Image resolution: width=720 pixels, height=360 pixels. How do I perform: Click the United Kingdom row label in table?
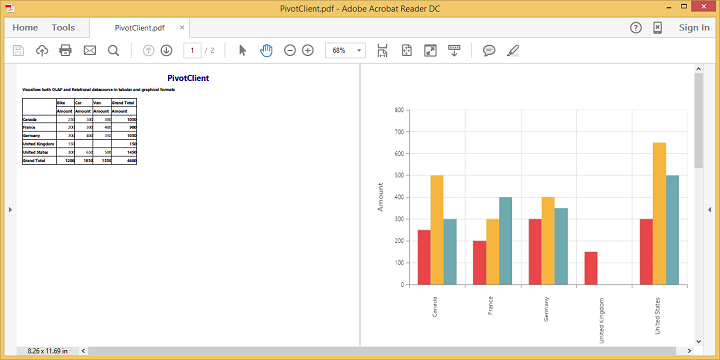(39, 144)
